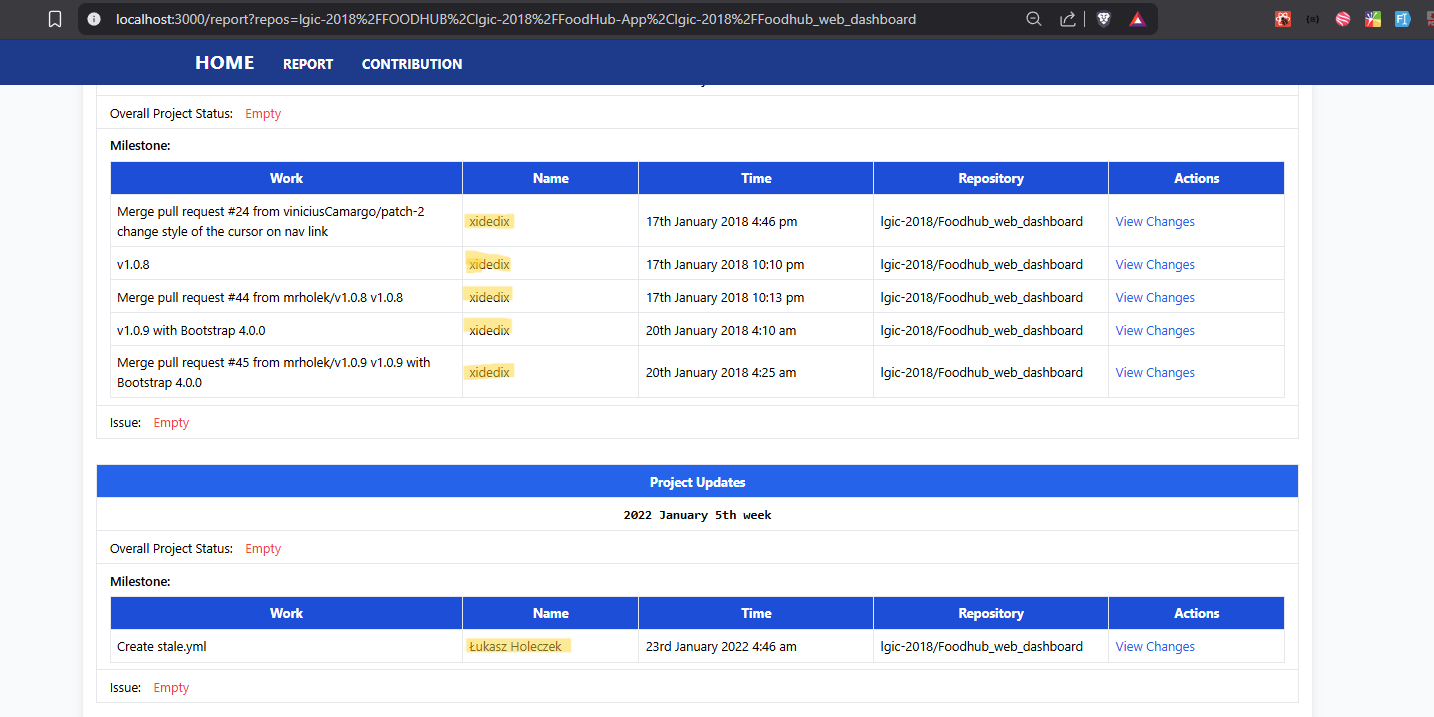Click the curly-braces JSON extension icon
This screenshot has height=717, width=1434.
click(1313, 19)
